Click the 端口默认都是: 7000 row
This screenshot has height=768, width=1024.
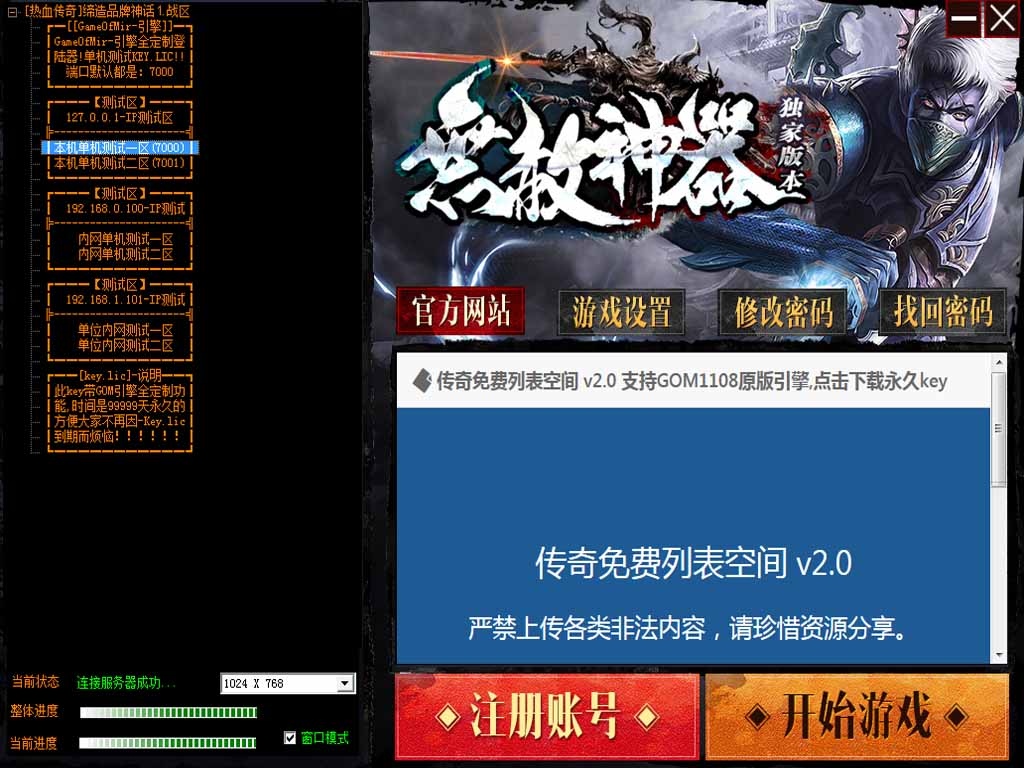[120, 72]
